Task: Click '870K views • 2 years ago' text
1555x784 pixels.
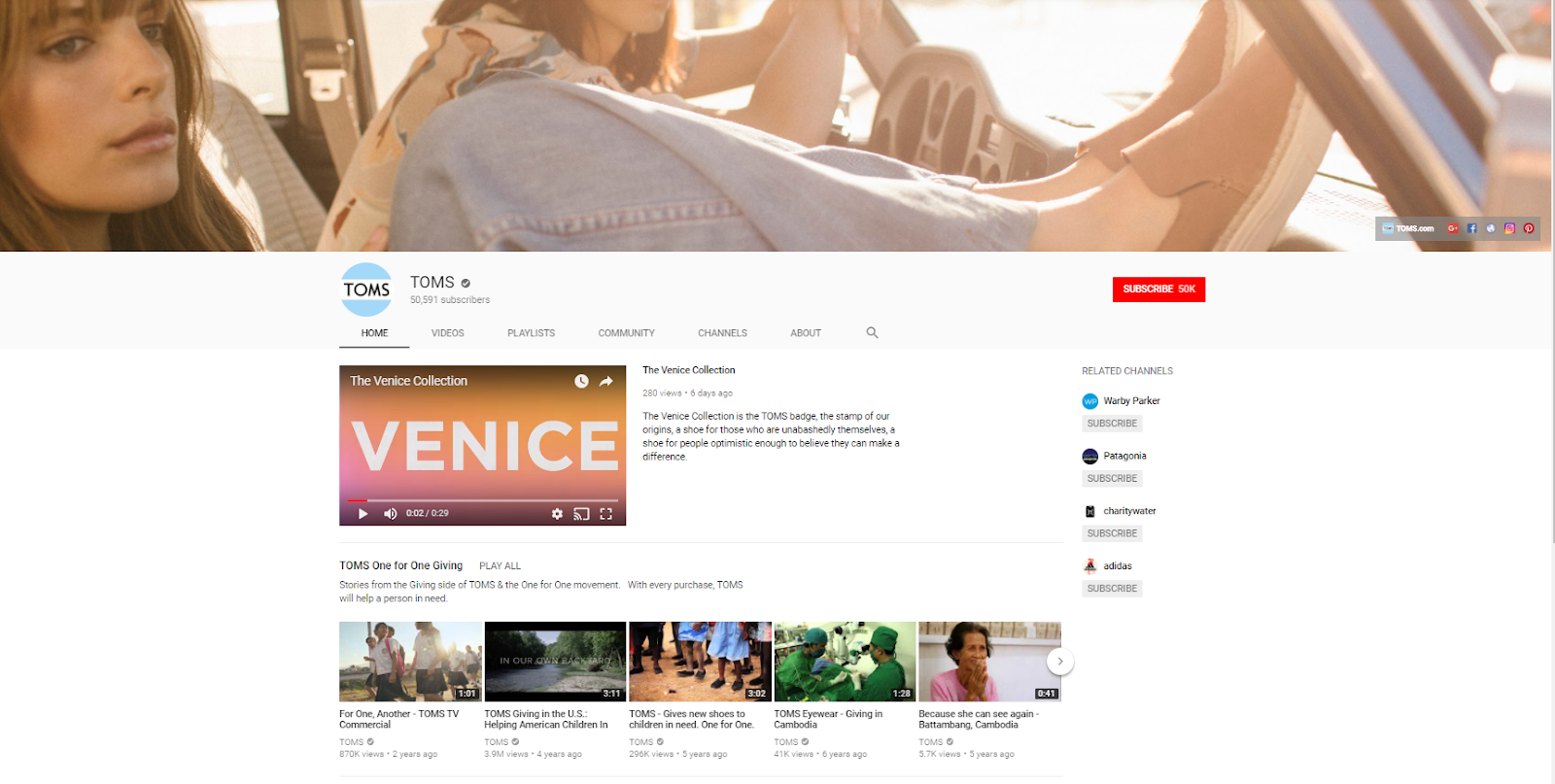Action: click(388, 754)
